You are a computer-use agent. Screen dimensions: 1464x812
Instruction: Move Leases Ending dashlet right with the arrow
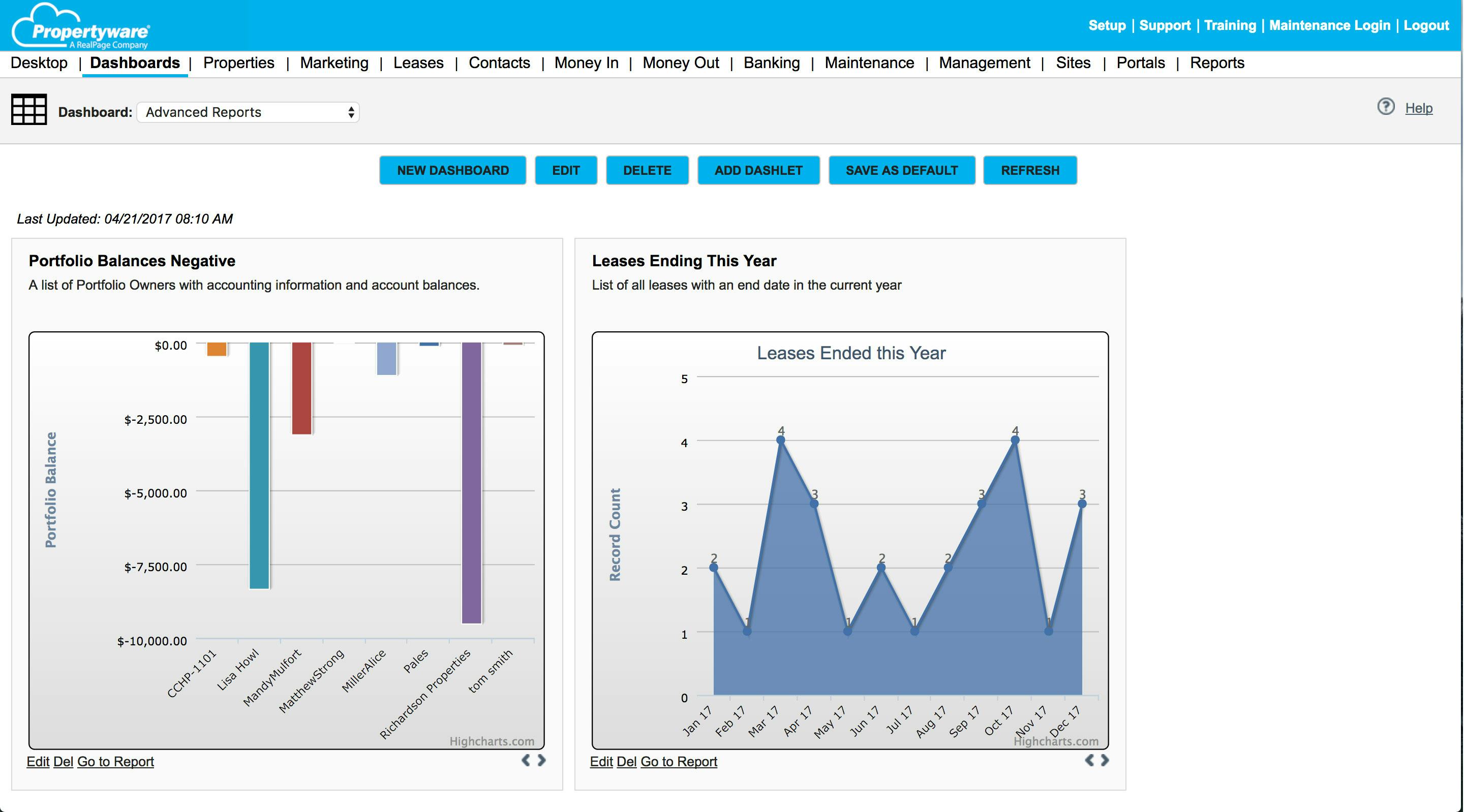1105,760
